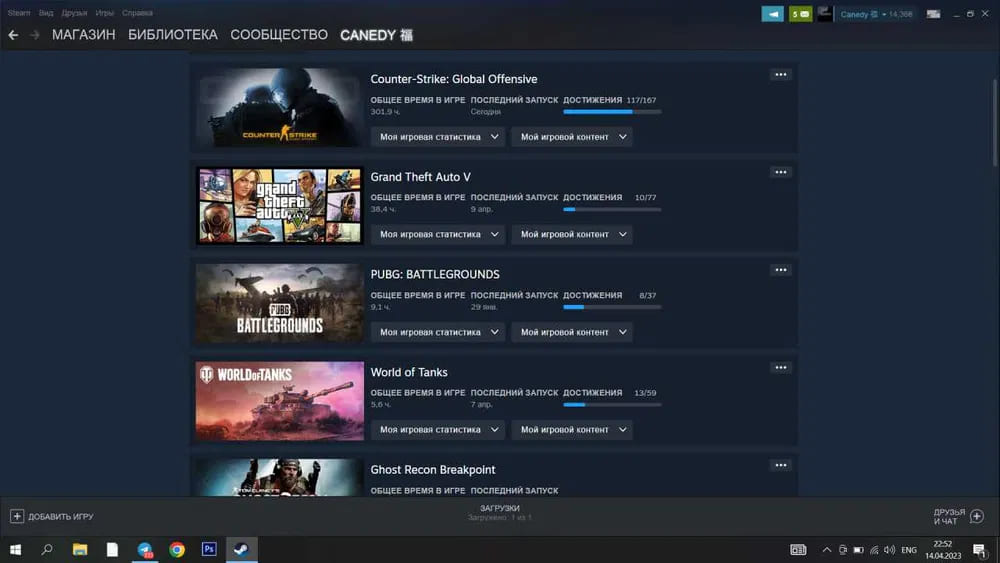Open the green inbox notifications button
The image size is (1000, 563).
[x=800, y=14]
